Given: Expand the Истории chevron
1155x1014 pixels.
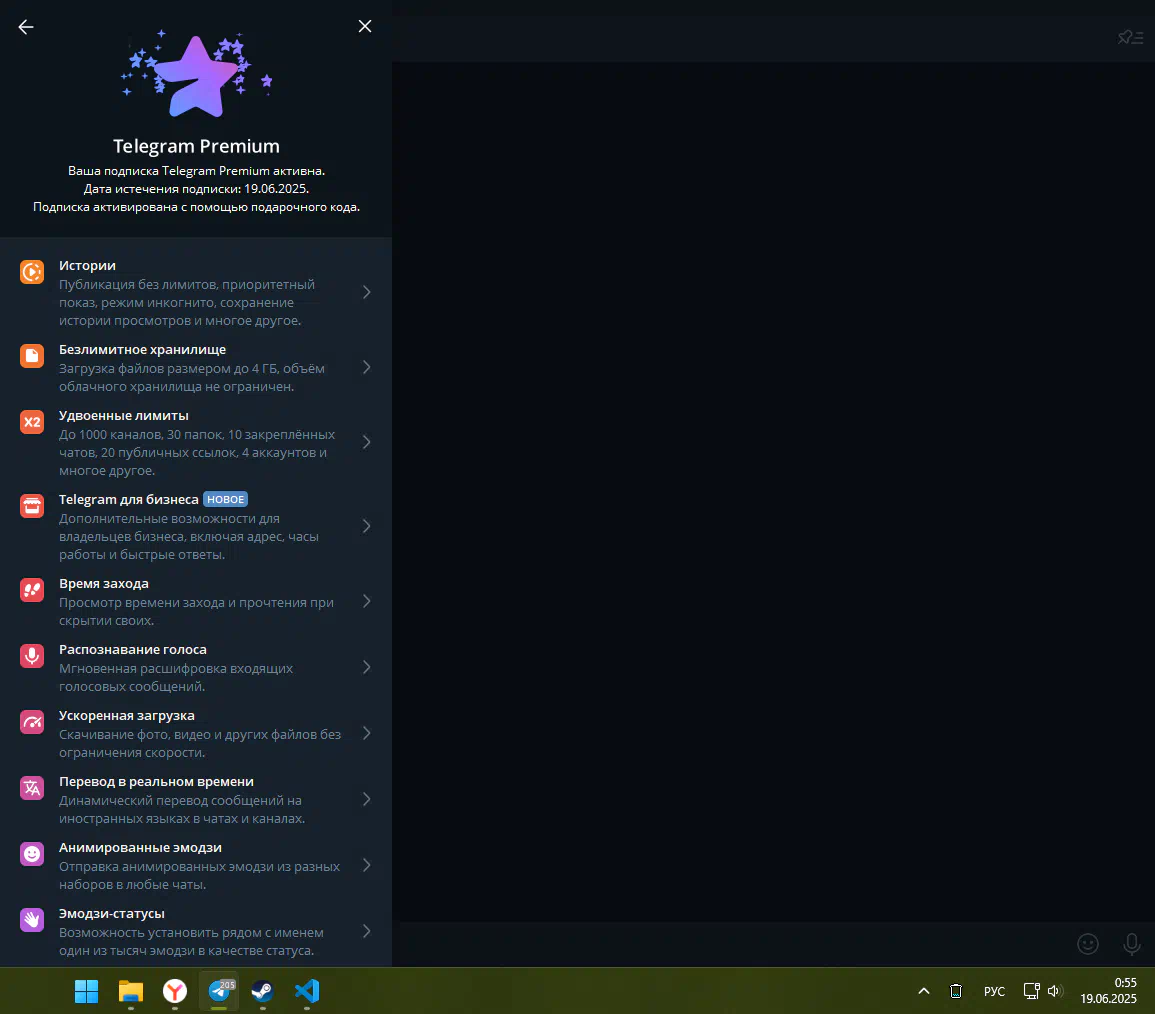Looking at the screenshot, I should tap(367, 292).
